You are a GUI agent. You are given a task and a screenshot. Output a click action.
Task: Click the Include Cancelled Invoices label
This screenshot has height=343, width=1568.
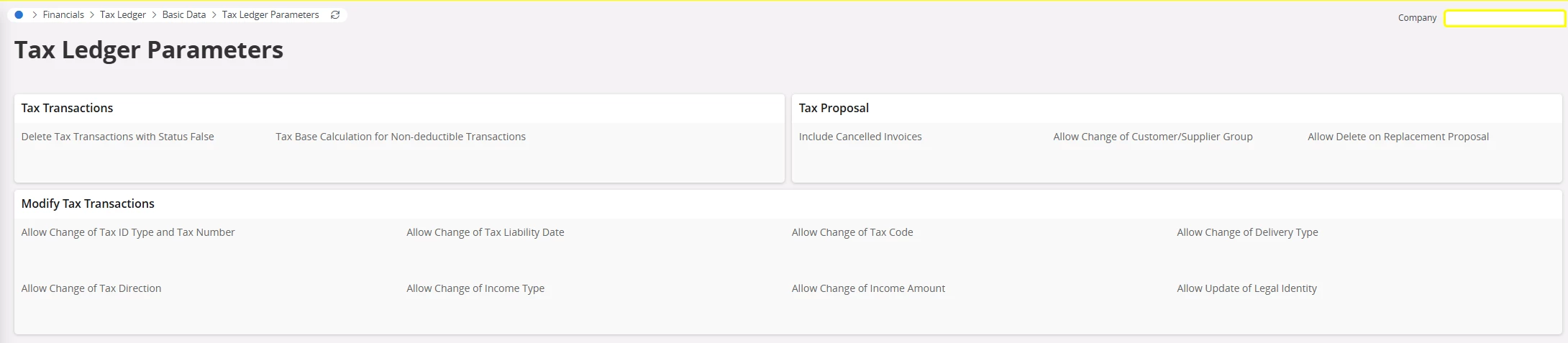tap(860, 137)
